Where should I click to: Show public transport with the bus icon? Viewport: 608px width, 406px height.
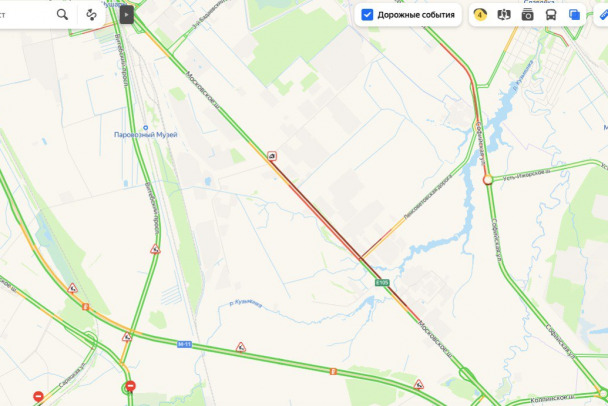(551, 15)
